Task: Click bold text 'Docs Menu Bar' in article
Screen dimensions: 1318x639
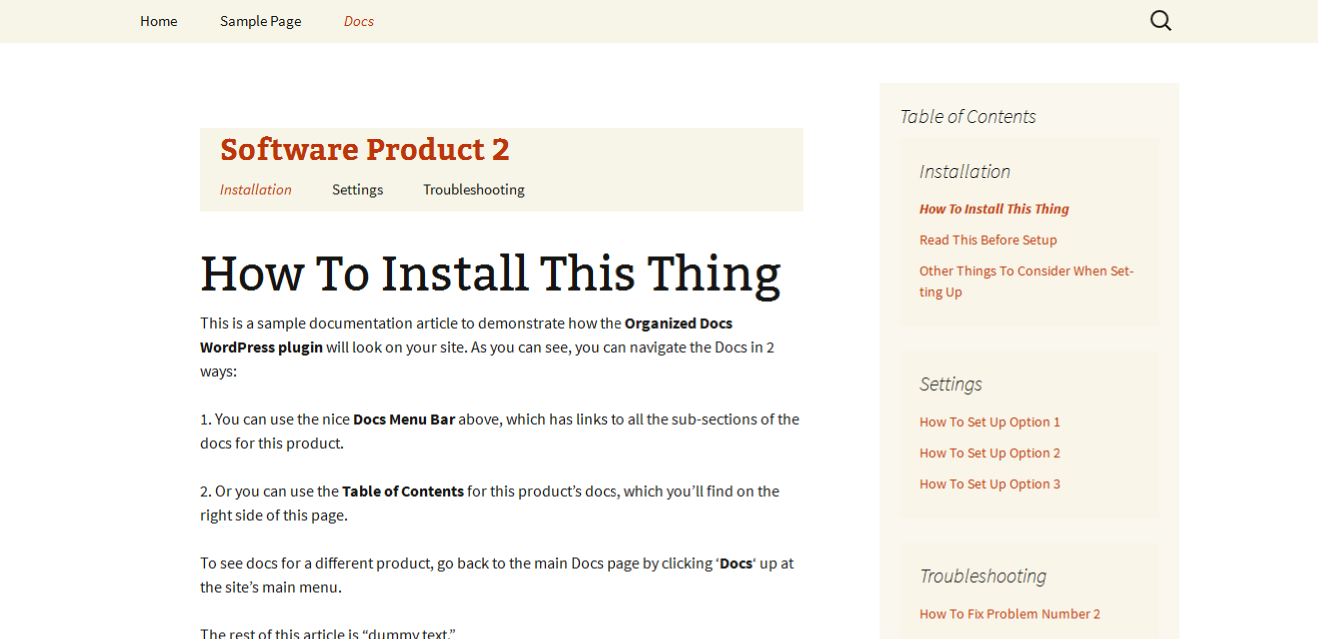Action: coord(404,419)
